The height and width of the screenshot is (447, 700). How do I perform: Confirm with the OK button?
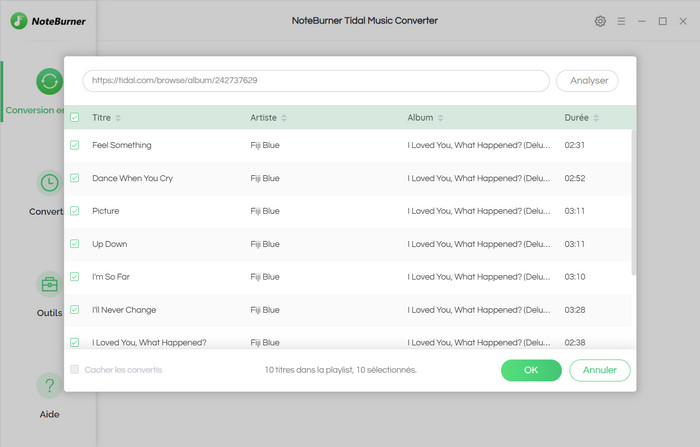pyautogui.click(x=531, y=370)
